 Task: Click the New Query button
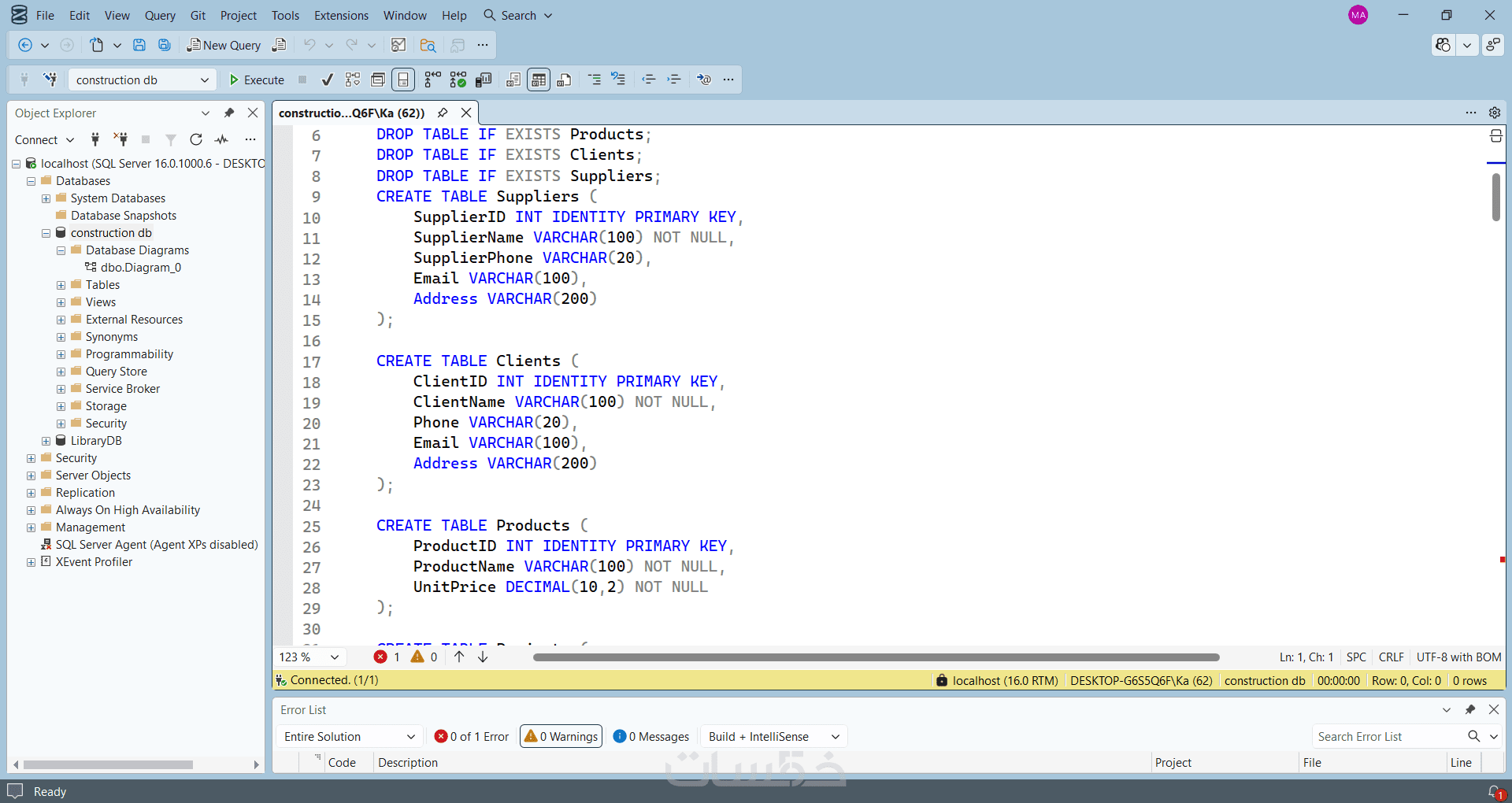coord(224,45)
